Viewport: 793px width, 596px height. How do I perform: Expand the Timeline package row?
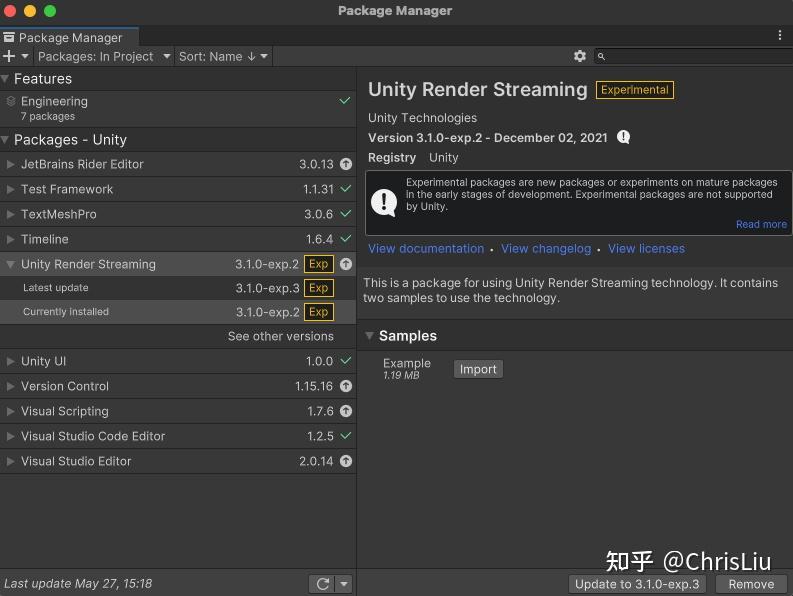(x=10, y=239)
